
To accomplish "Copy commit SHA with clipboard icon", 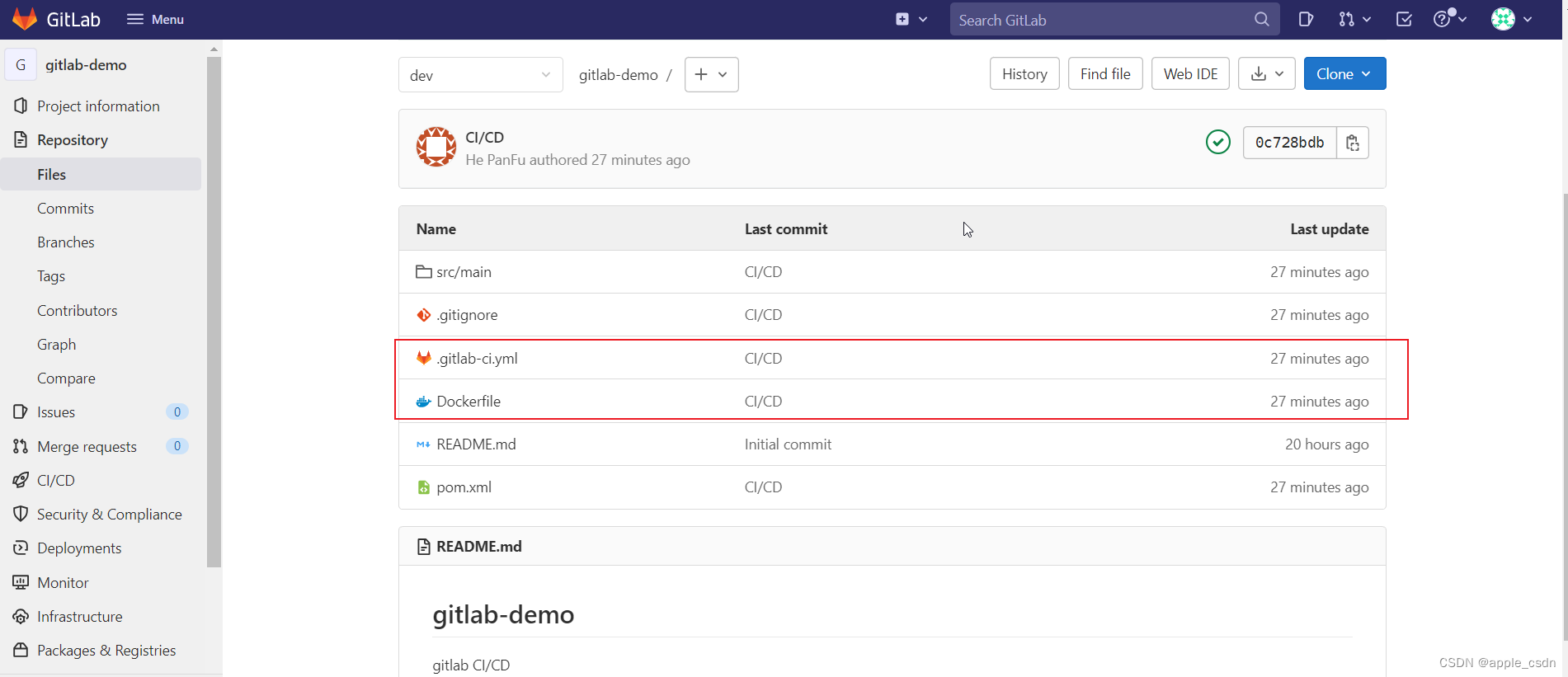I will (1353, 143).
